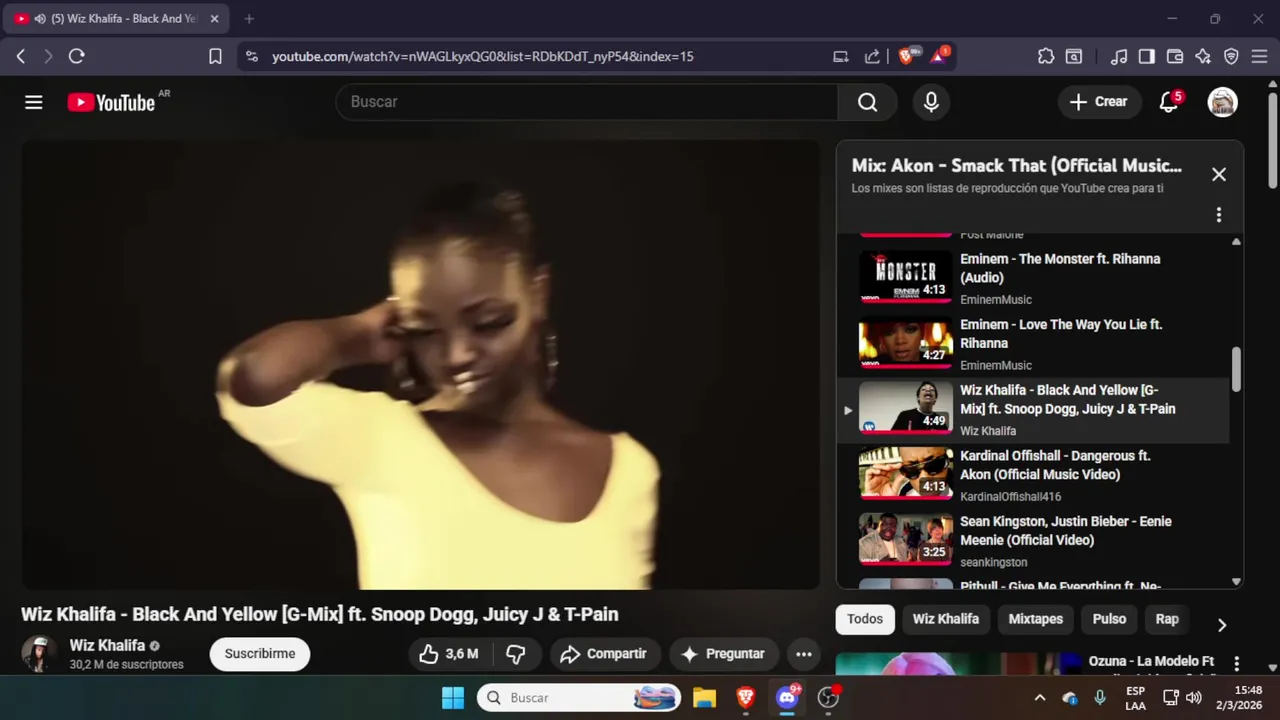Click the Preguntar button
This screenshot has width=1280, height=720.
[x=723, y=654]
